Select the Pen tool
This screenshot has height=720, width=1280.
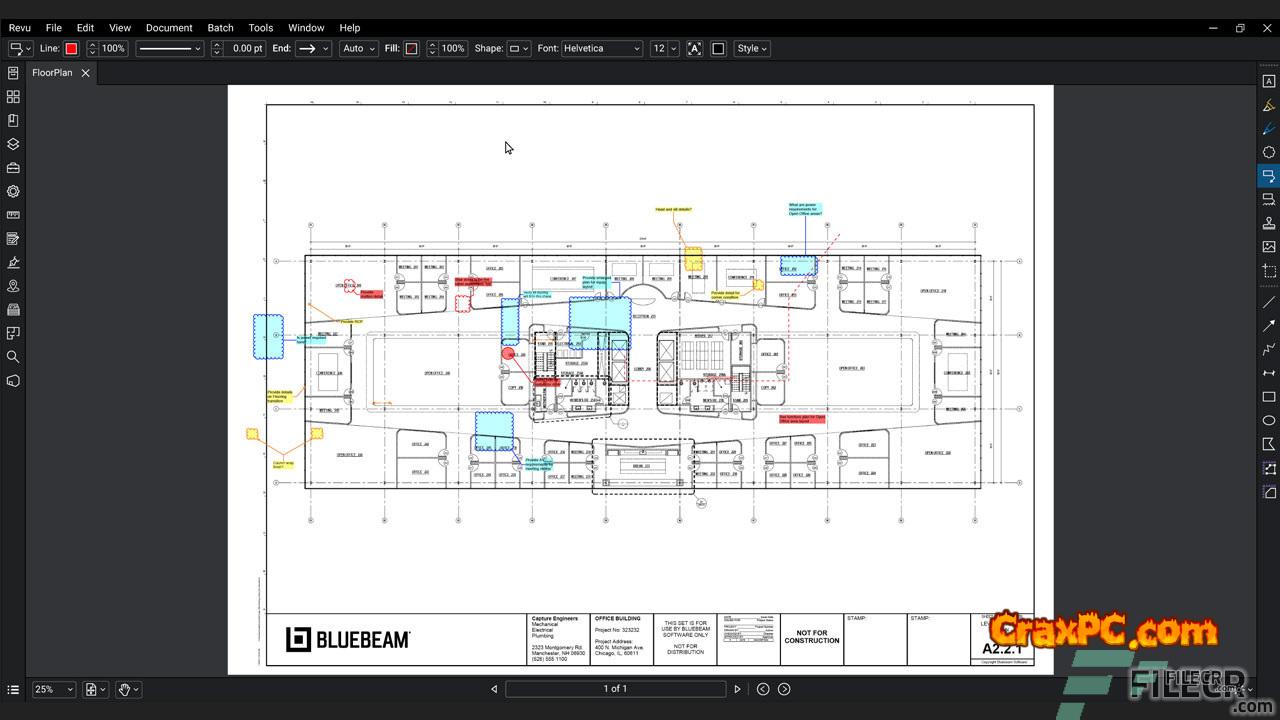tap(1269, 128)
